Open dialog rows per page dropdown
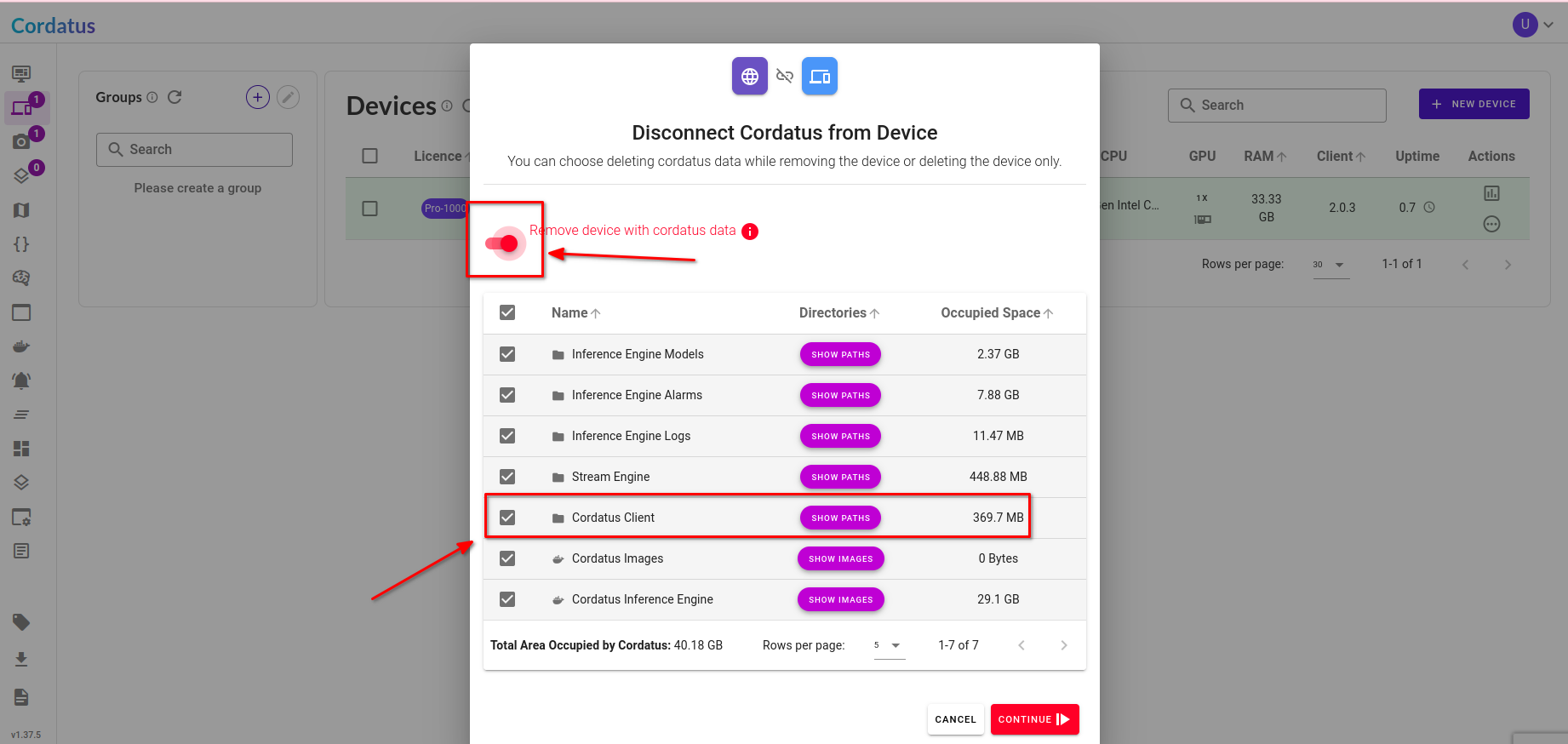Viewport: 1568px width, 744px height. [x=889, y=645]
